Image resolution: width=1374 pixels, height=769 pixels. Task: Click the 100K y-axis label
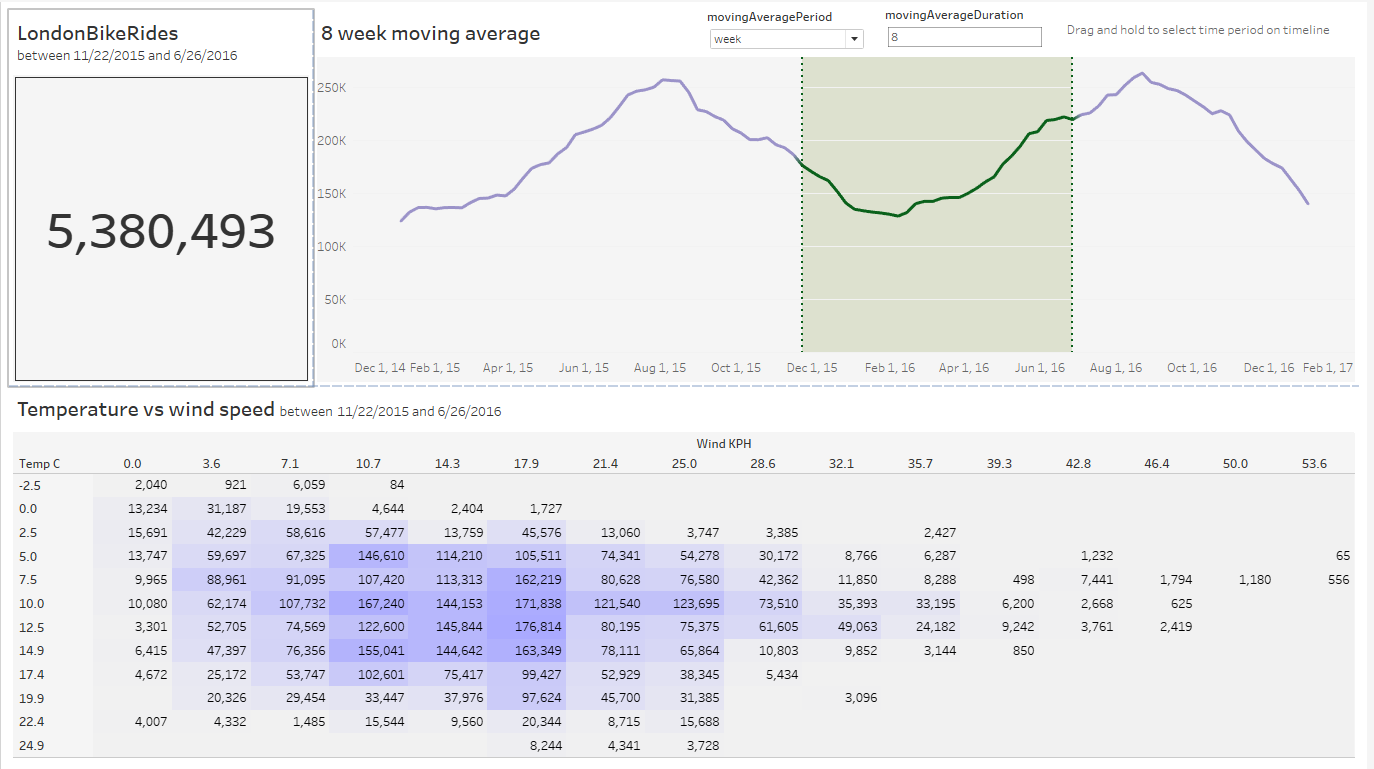point(331,246)
